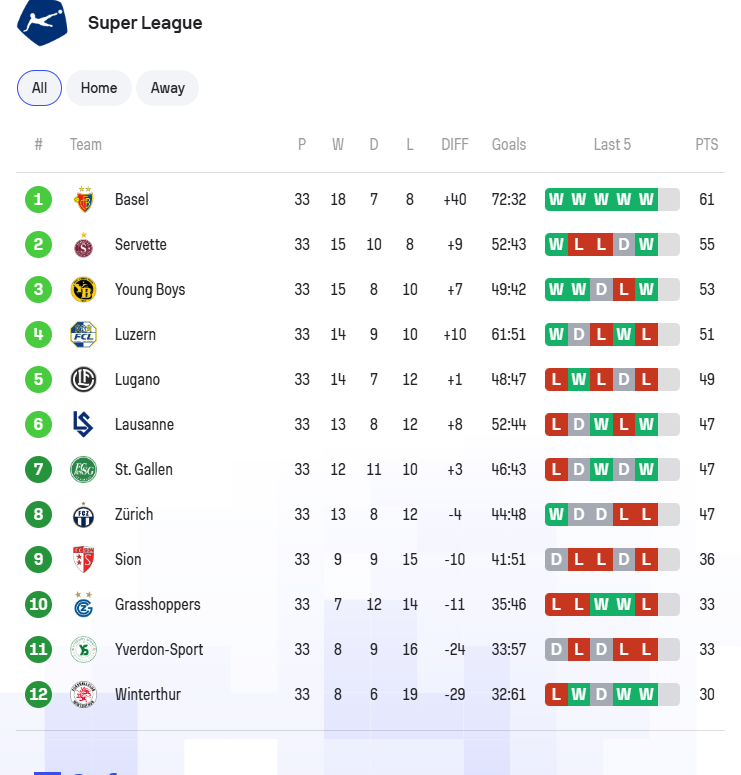The image size is (741, 775).
Task: Click the Lugano team emblem
Action: [84, 380]
